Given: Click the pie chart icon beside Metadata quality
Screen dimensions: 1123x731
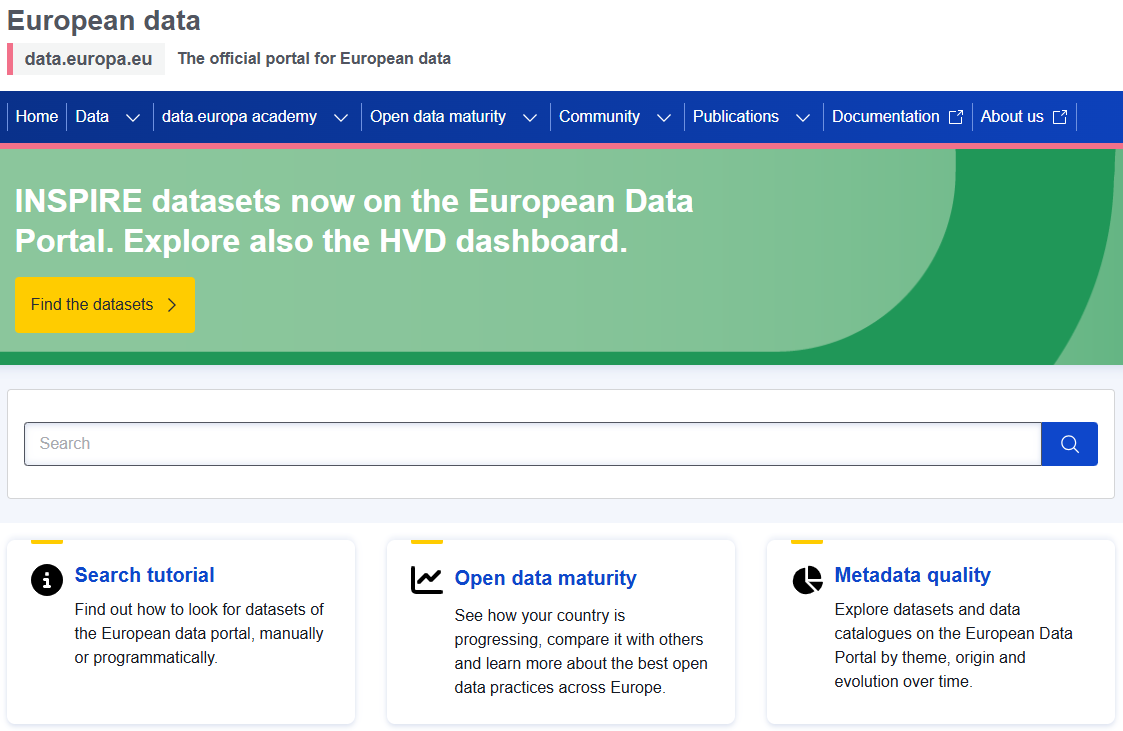Looking at the screenshot, I should coord(807,580).
